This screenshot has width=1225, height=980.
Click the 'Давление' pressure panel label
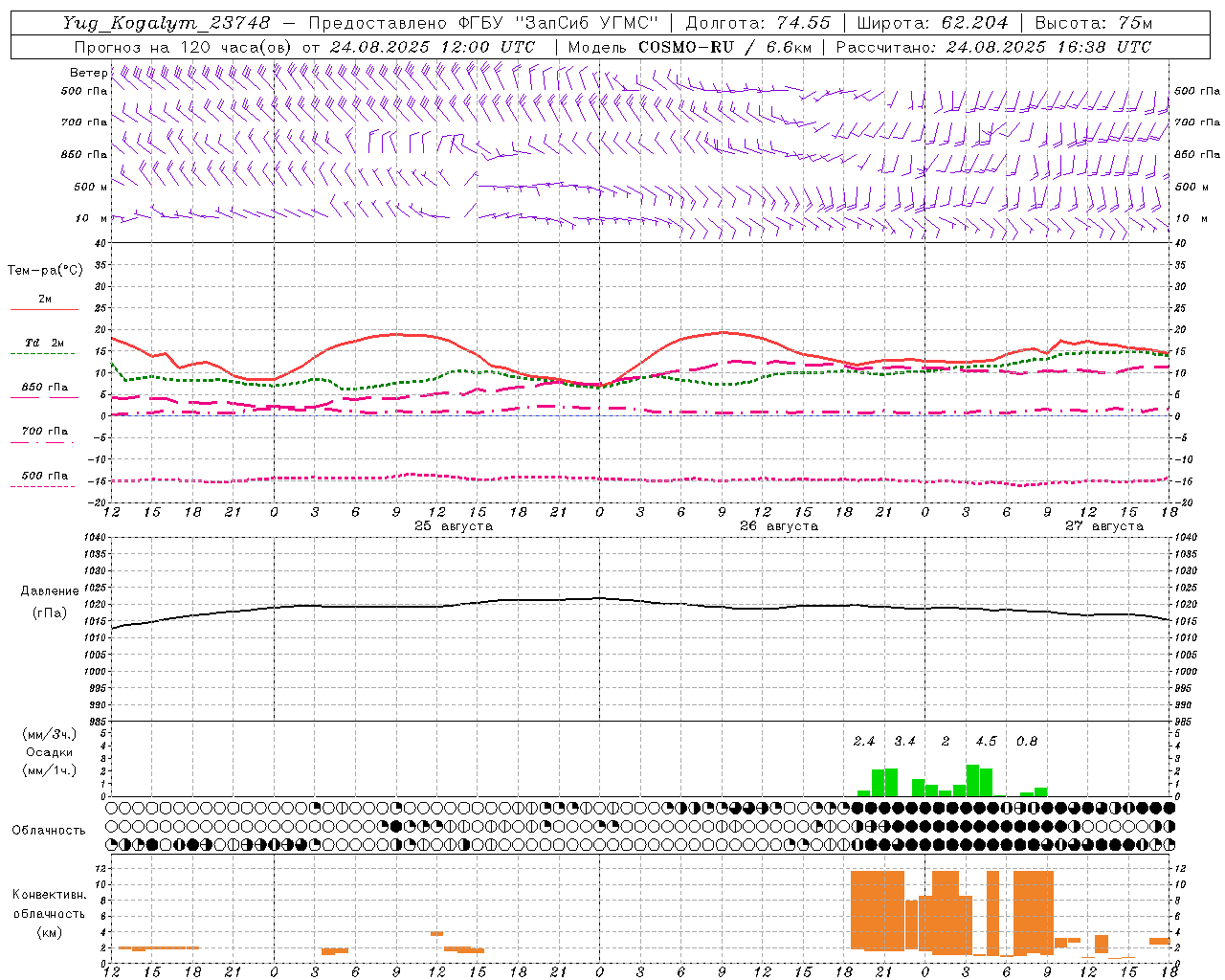pyautogui.click(x=49, y=591)
